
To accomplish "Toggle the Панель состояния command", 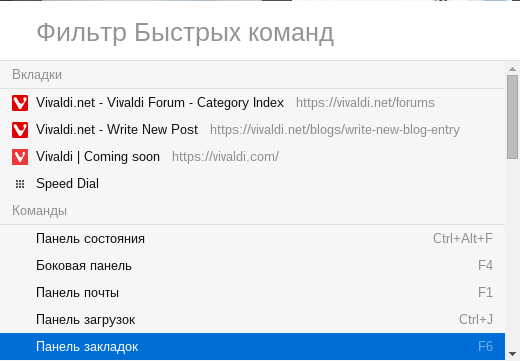I will tap(252, 239).
